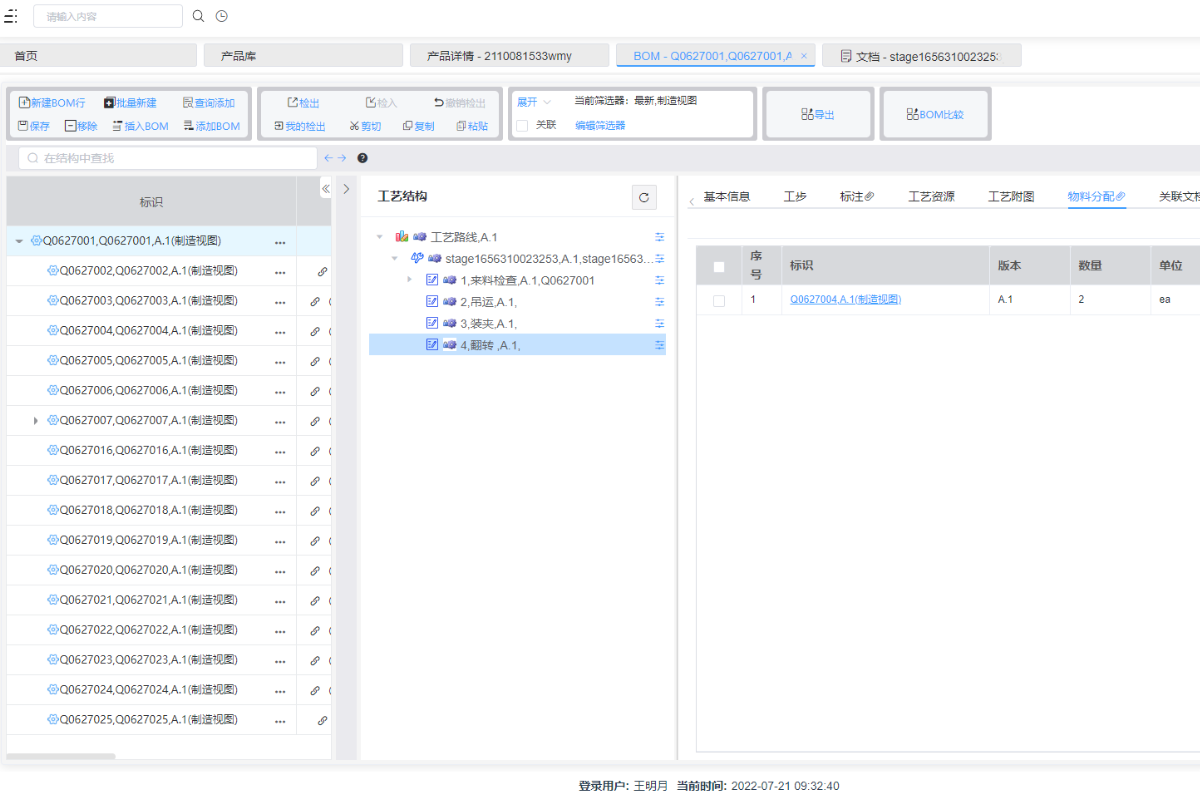Open the Q0627004,A.1(制造视图) link
Screen dimensions: 1200x800
(845, 300)
